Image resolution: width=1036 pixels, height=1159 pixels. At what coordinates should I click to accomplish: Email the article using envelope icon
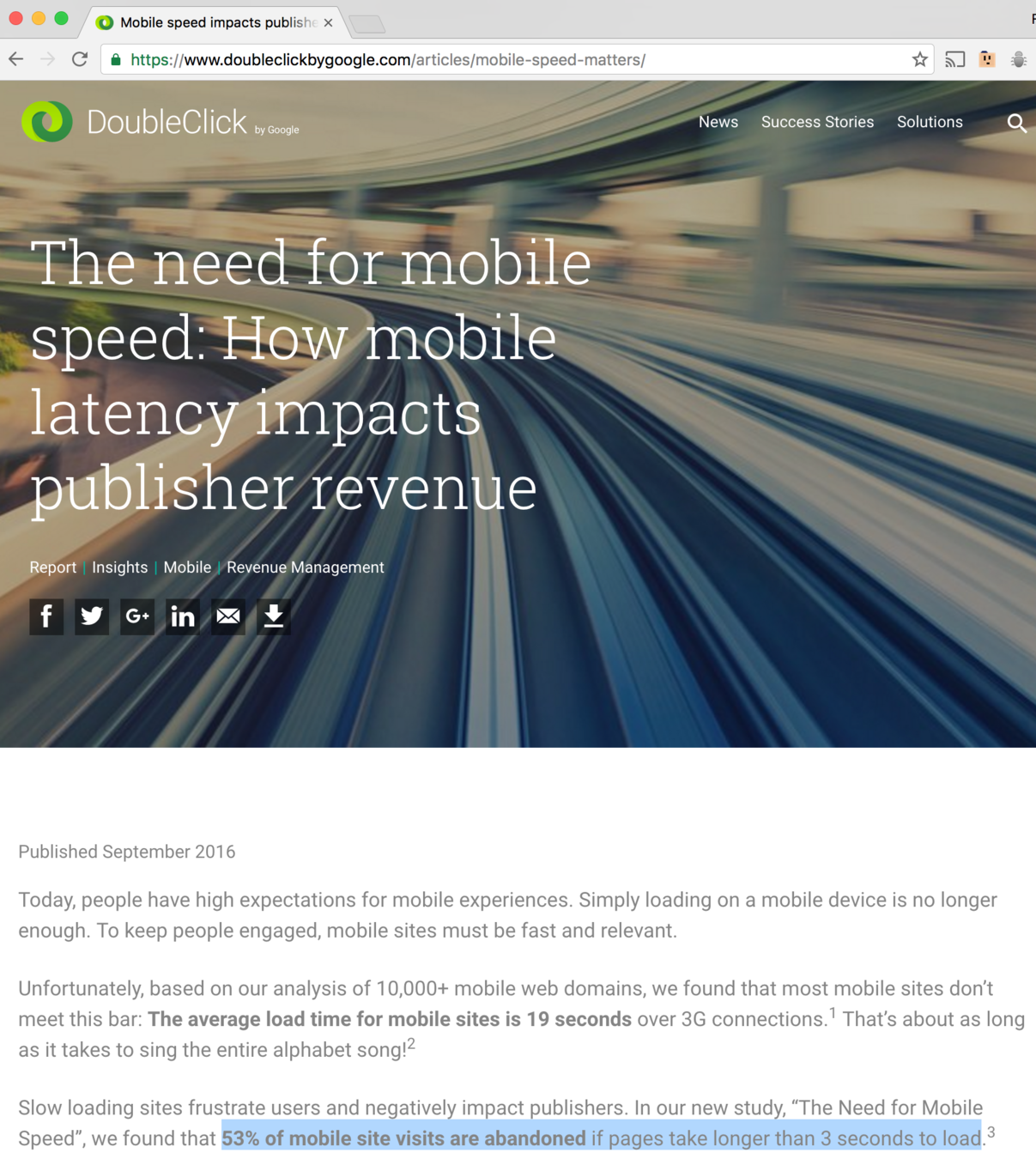[228, 616]
